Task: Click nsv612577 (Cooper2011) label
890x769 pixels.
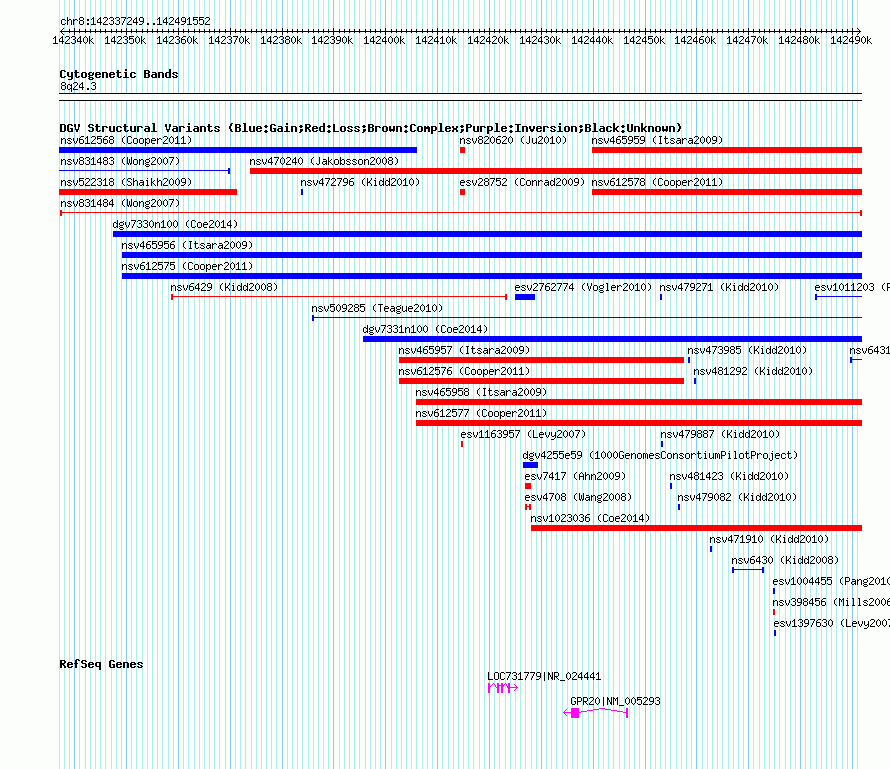Action: click(x=481, y=413)
